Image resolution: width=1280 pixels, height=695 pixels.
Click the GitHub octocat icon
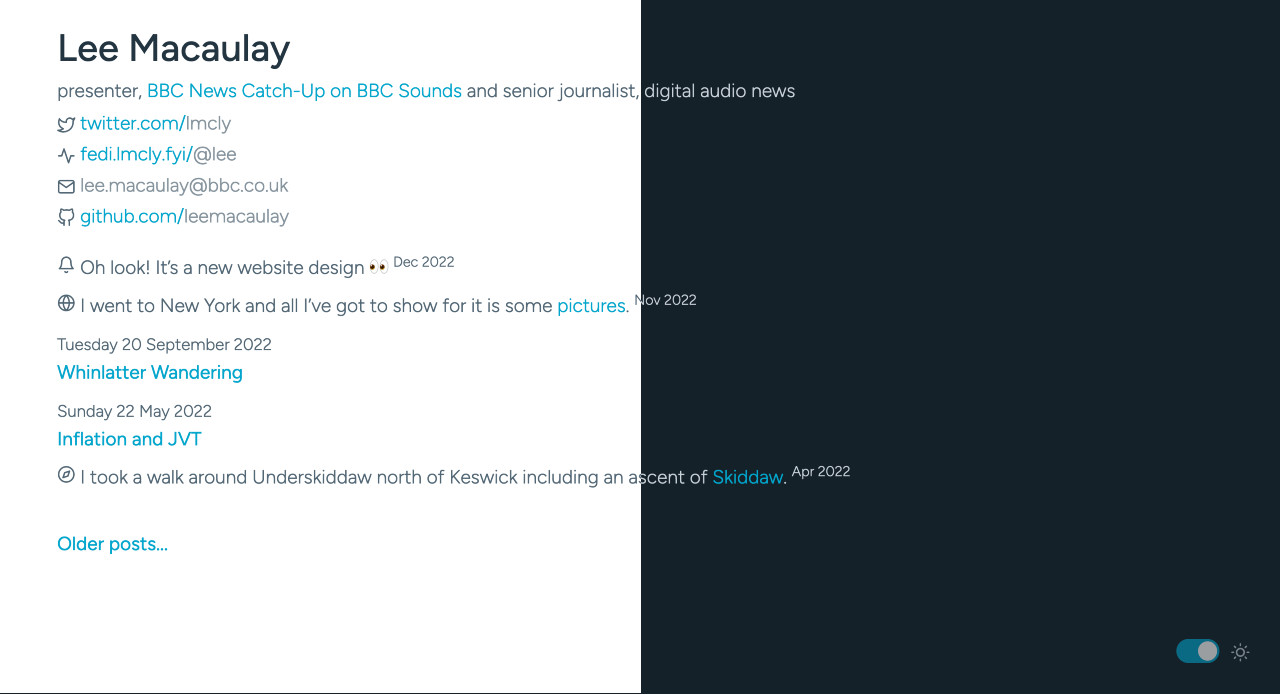(x=66, y=217)
